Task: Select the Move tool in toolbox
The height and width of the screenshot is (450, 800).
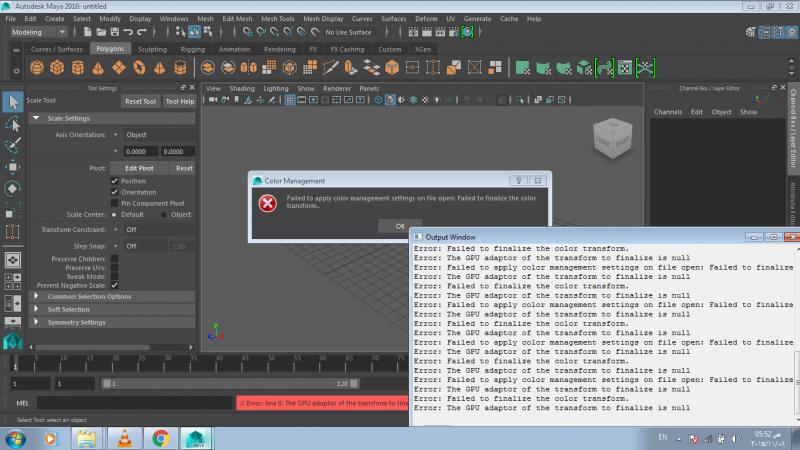Action: (13, 167)
